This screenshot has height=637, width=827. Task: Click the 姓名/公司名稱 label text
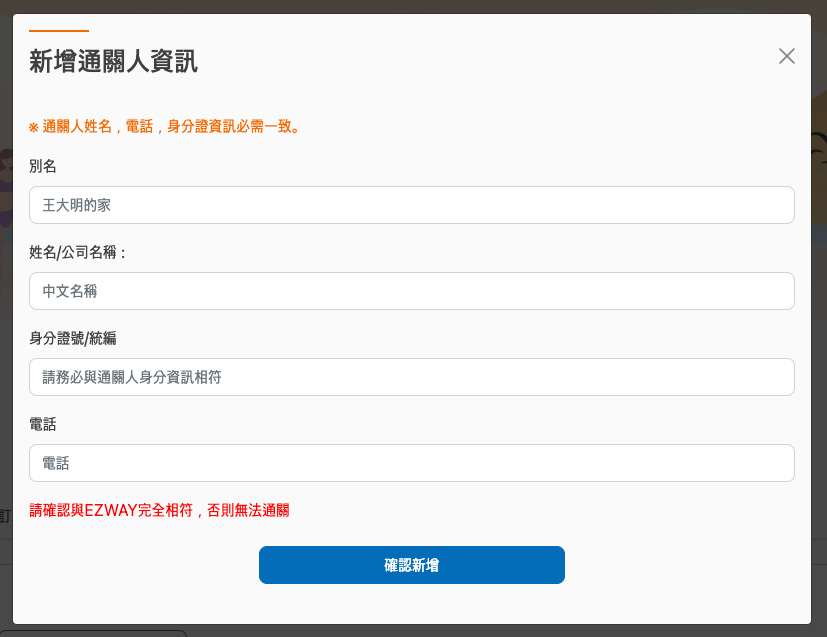pyautogui.click(x=78, y=252)
